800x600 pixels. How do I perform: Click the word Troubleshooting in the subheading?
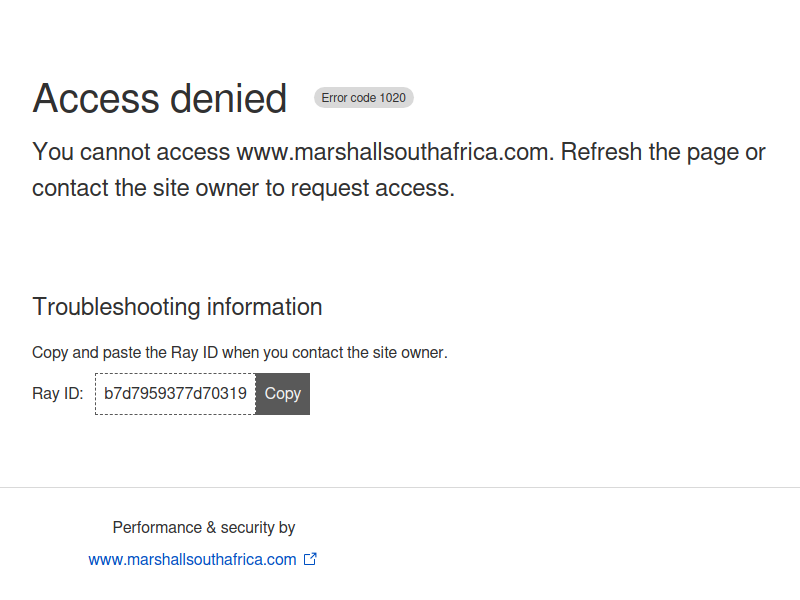[x=116, y=308]
